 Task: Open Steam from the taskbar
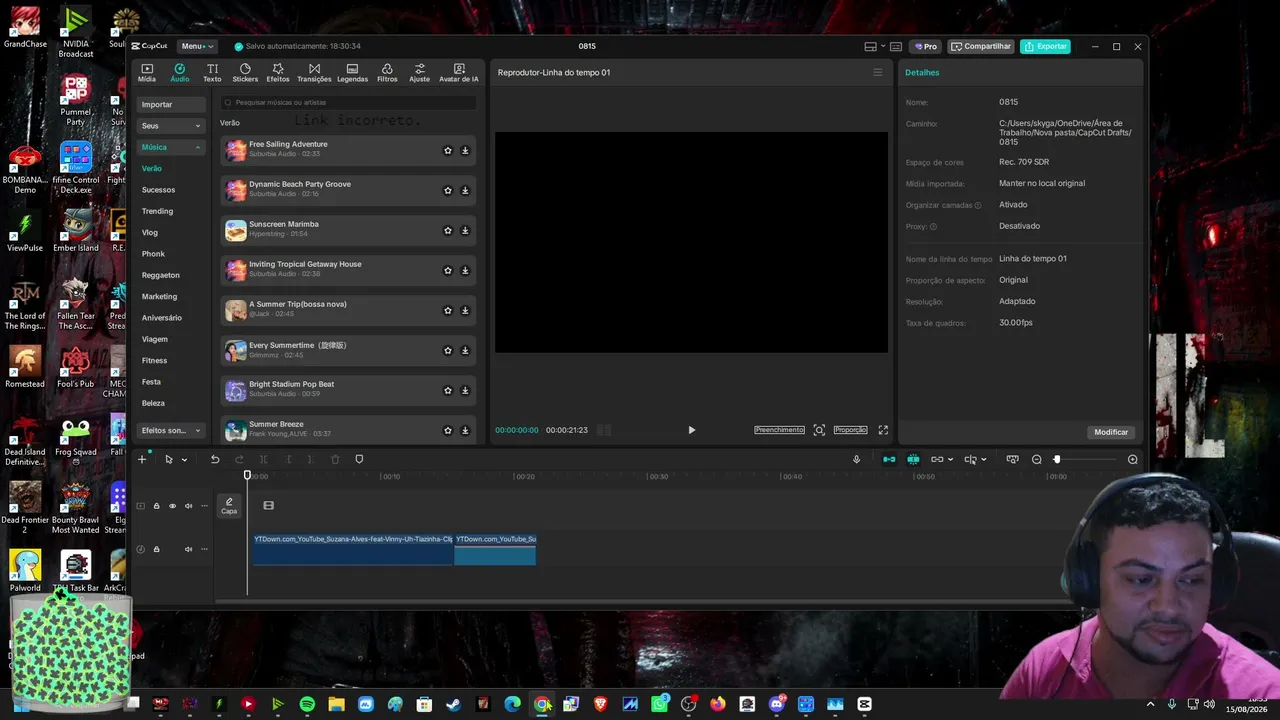coord(453,704)
